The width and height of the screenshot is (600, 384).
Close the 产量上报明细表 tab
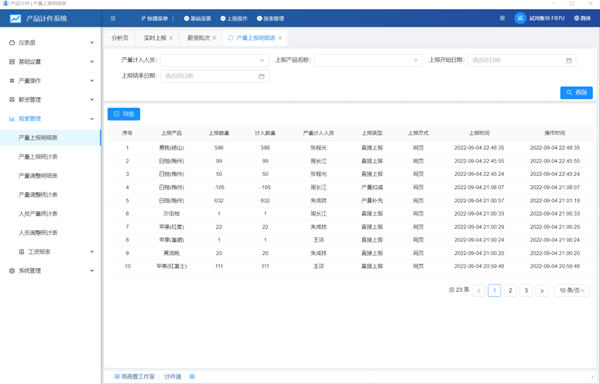click(x=280, y=38)
